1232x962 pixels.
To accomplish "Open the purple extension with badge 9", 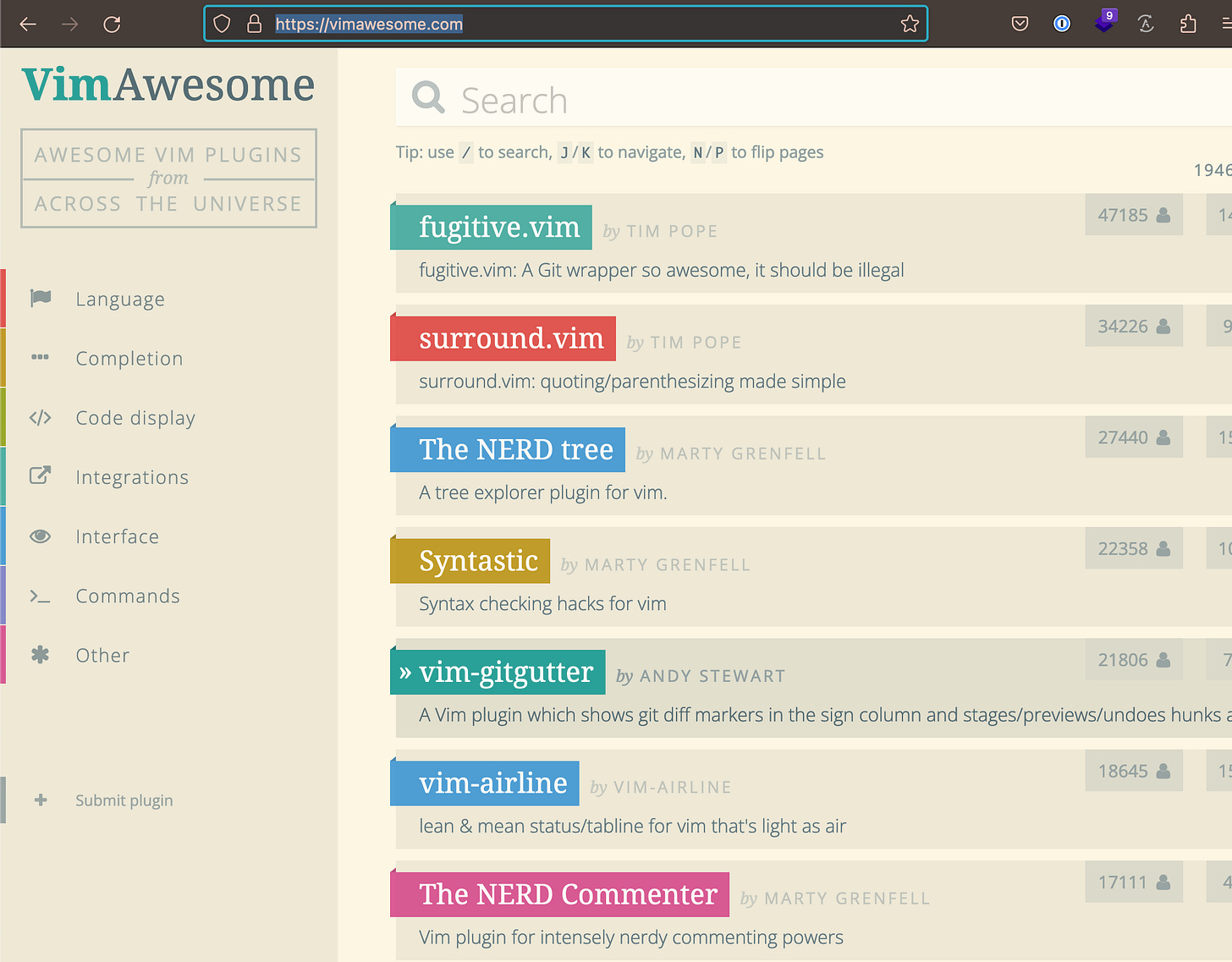I will (1104, 21).
